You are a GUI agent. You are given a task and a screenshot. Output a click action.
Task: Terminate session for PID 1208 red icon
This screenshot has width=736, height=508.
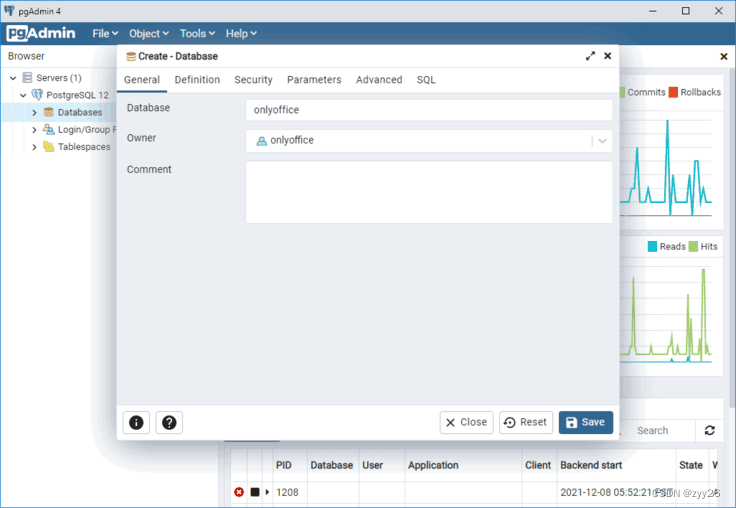pyautogui.click(x=239, y=492)
